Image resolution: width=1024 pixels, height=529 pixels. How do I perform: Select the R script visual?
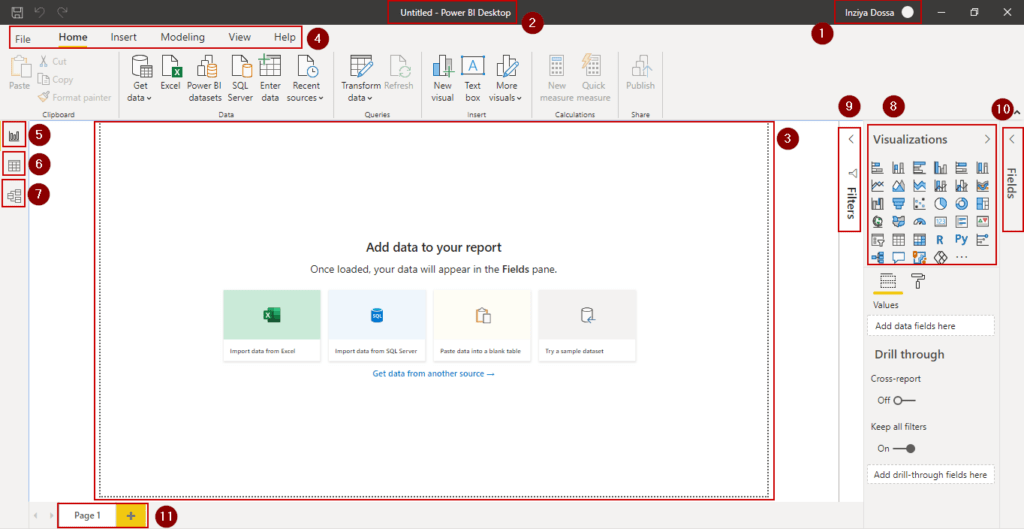coord(940,240)
